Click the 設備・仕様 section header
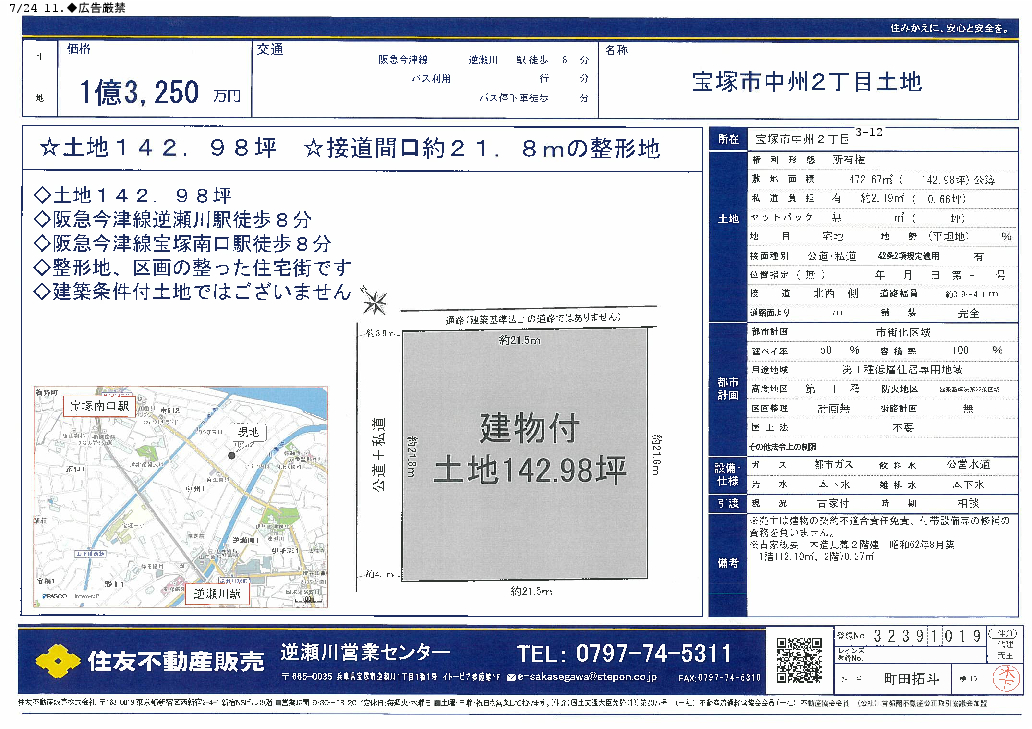The width and height of the screenshot is (1032, 729). 727,473
